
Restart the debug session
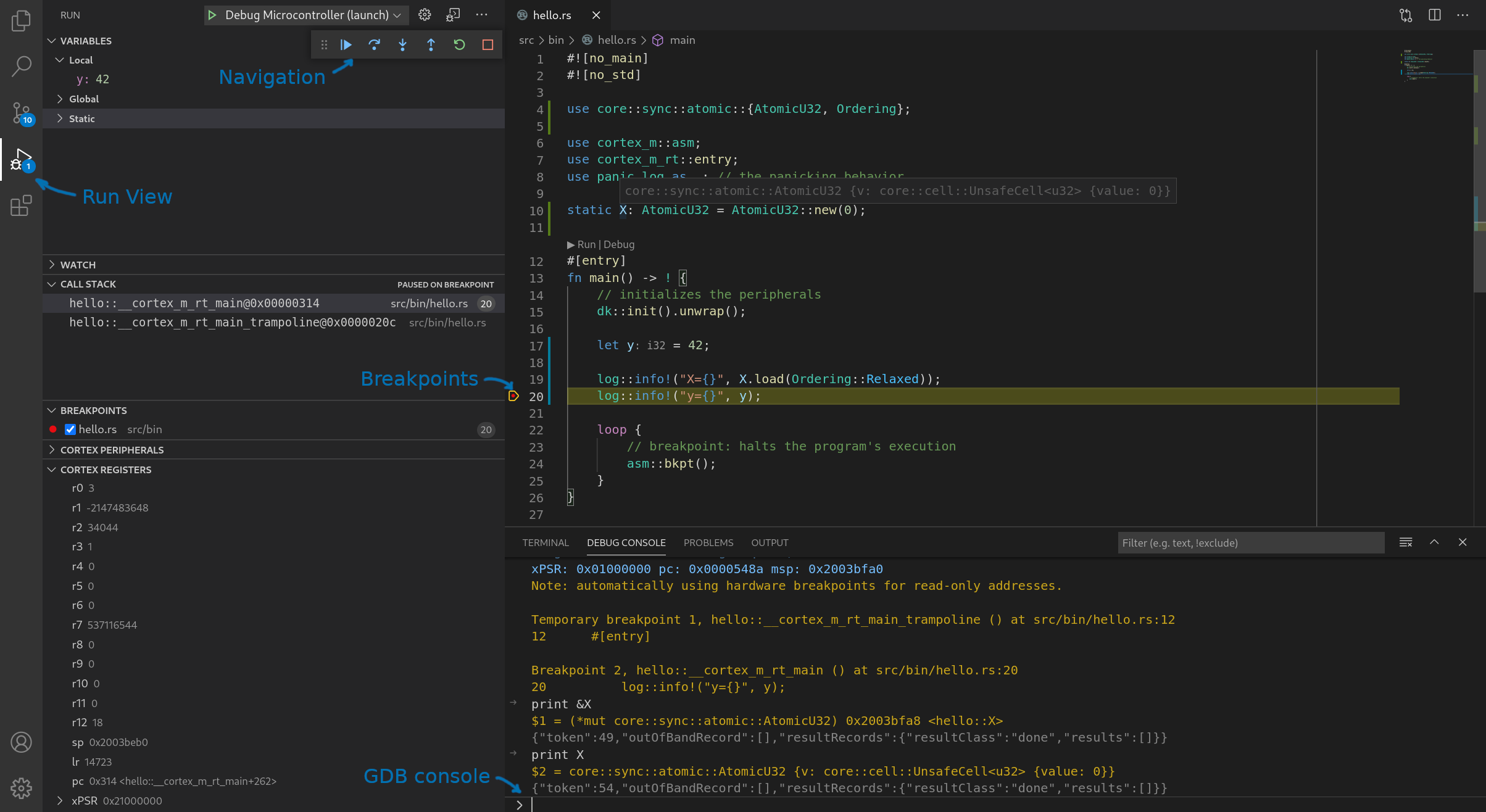click(x=460, y=44)
